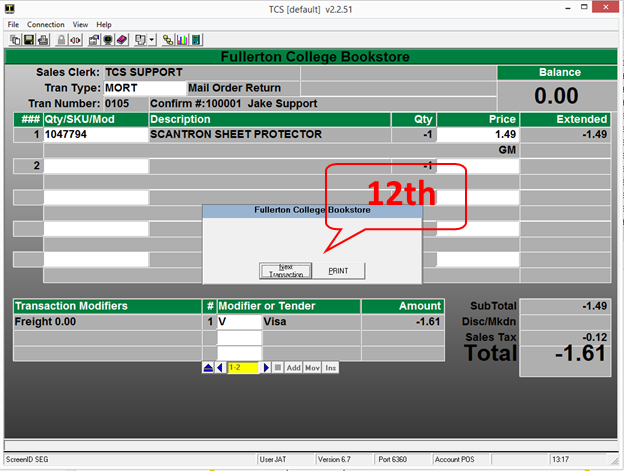Screen dimensions: 624x472
Task: Click the Account POS status bar entry
Action: pyautogui.click(x=454, y=459)
